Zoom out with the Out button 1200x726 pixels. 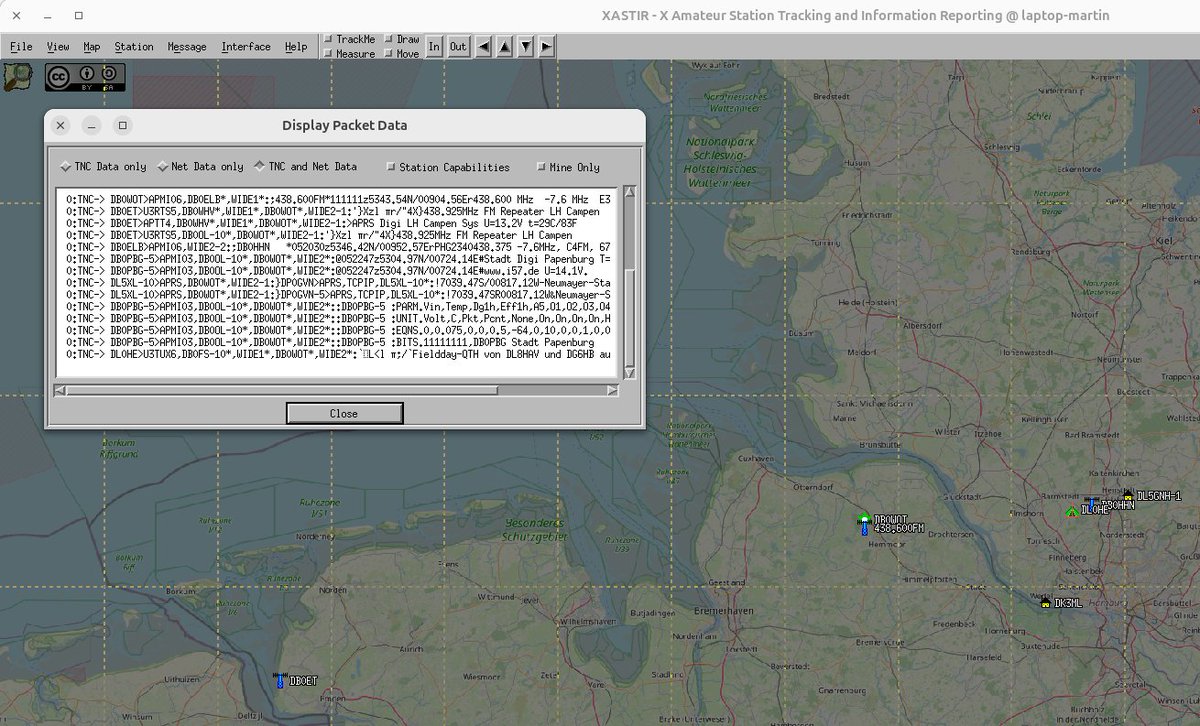457,46
